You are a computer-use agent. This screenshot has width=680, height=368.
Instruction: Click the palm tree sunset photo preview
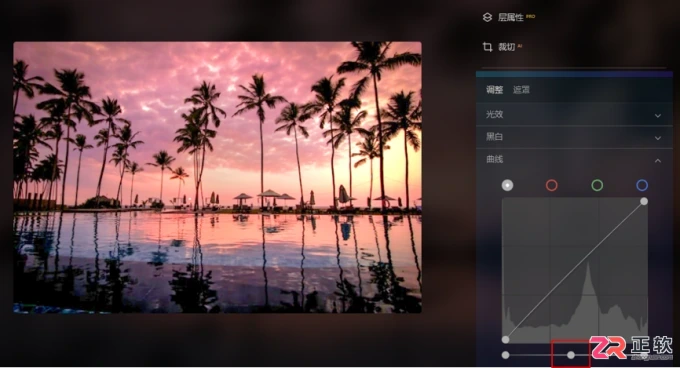pos(217,177)
